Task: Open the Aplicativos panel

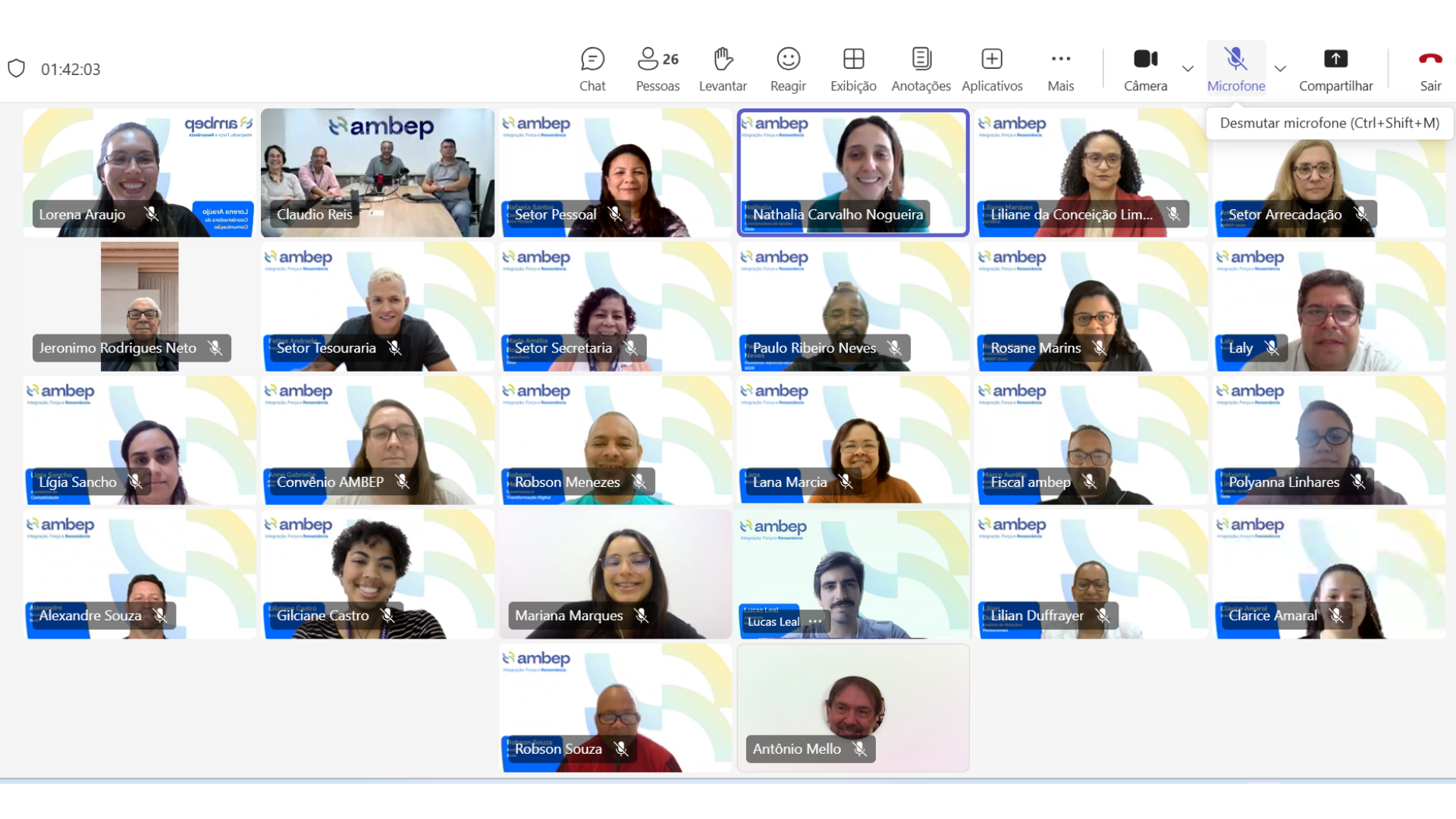Action: pos(992,68)
